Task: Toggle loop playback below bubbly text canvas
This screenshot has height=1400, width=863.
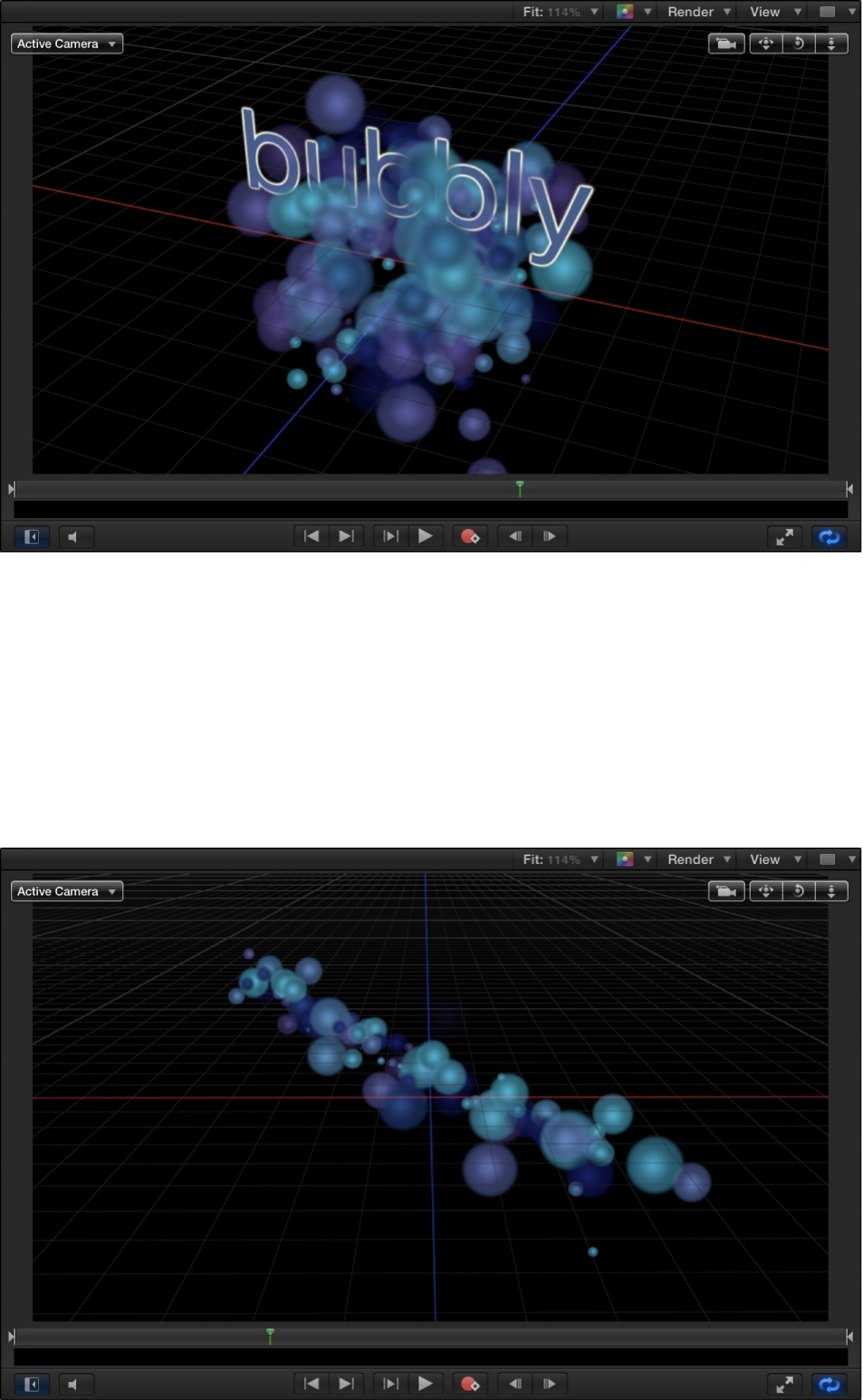Action: [x=829, y=537]
